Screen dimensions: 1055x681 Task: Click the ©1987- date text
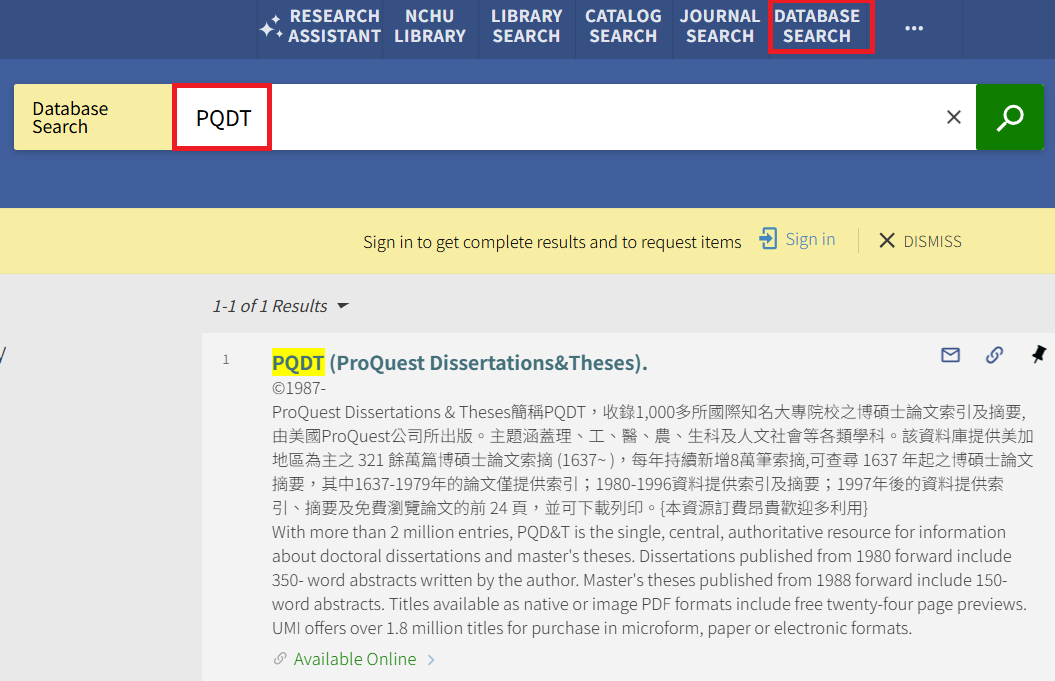coord(299,388)
